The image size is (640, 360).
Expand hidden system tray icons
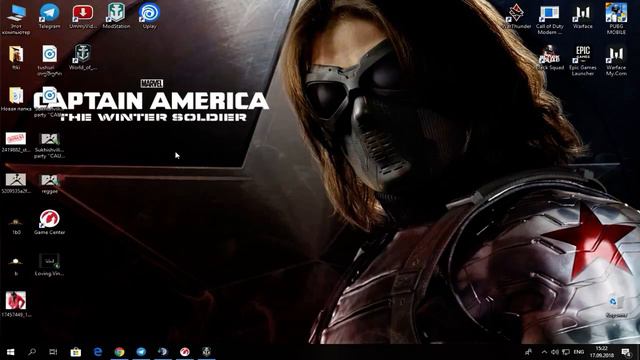point(544,352)
